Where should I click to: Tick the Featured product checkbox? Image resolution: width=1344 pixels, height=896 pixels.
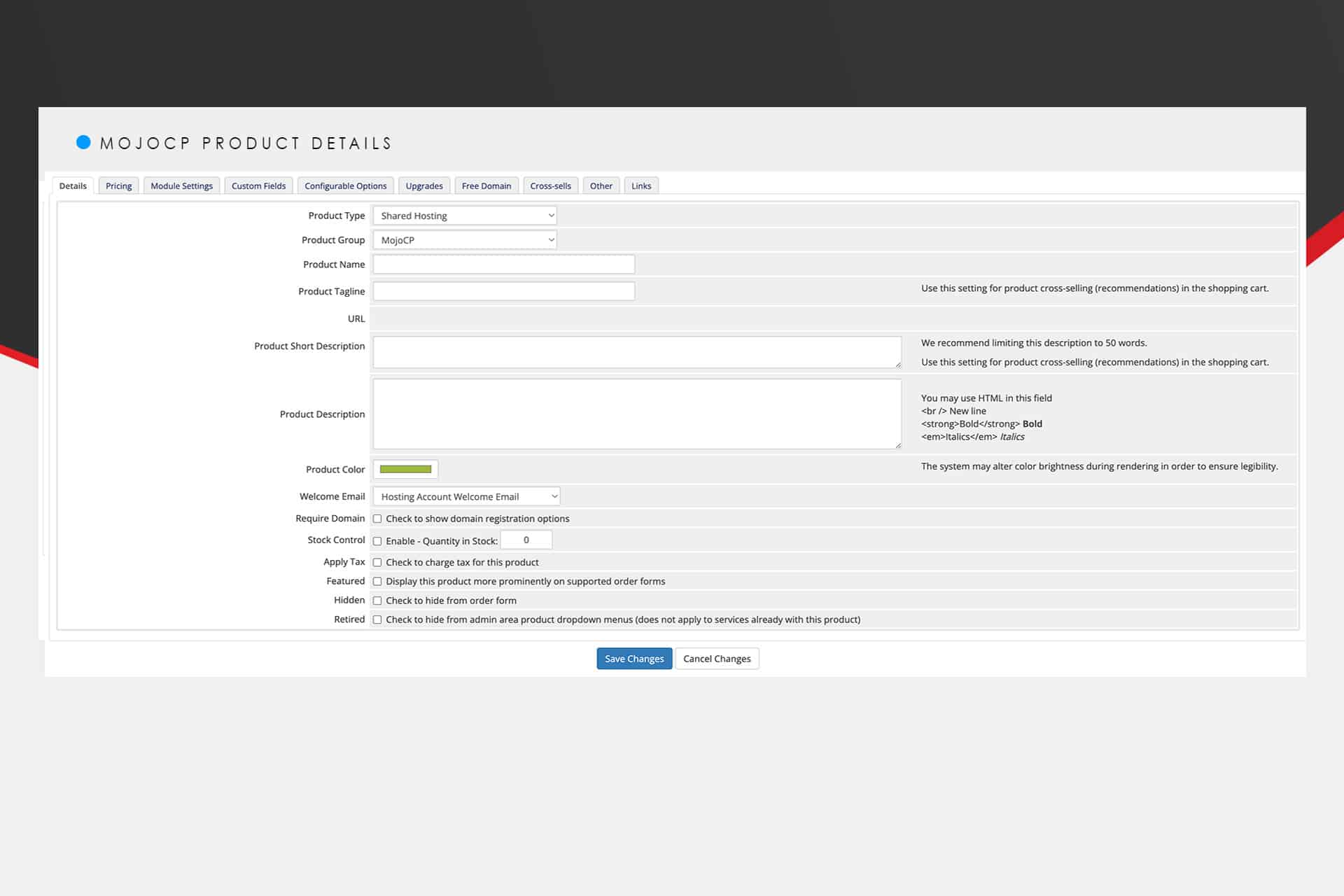[377, 581]
